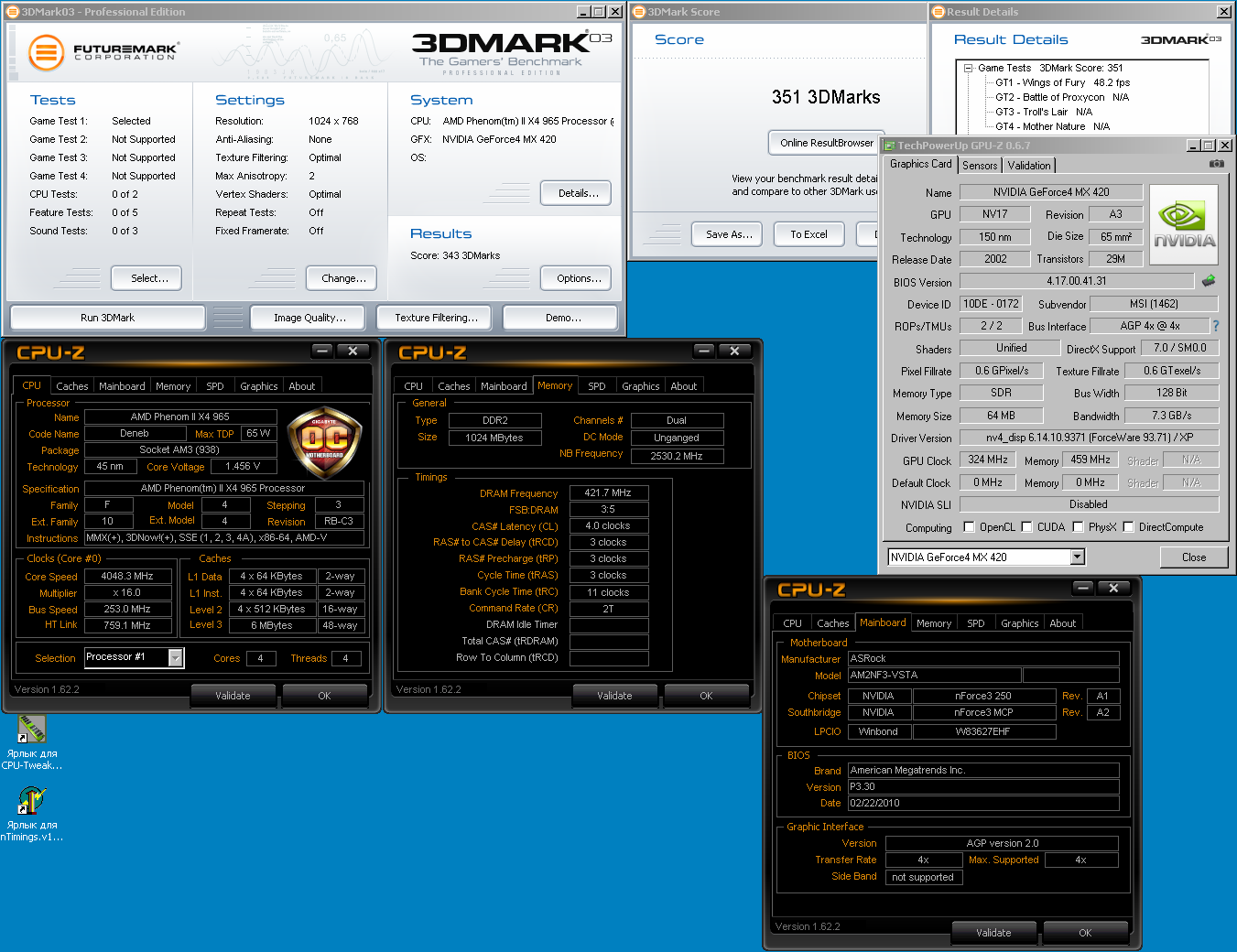1237x952 pixels.
Task: Close GPU-Z with the Close button
Action: (1194, 557)
